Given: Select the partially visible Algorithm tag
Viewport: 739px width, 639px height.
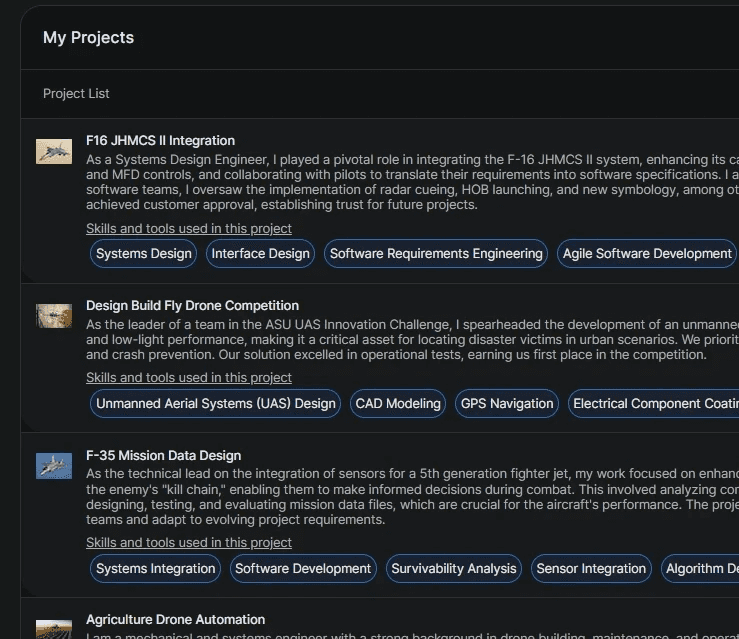Looking at the screenshot, I should (700, 568).
